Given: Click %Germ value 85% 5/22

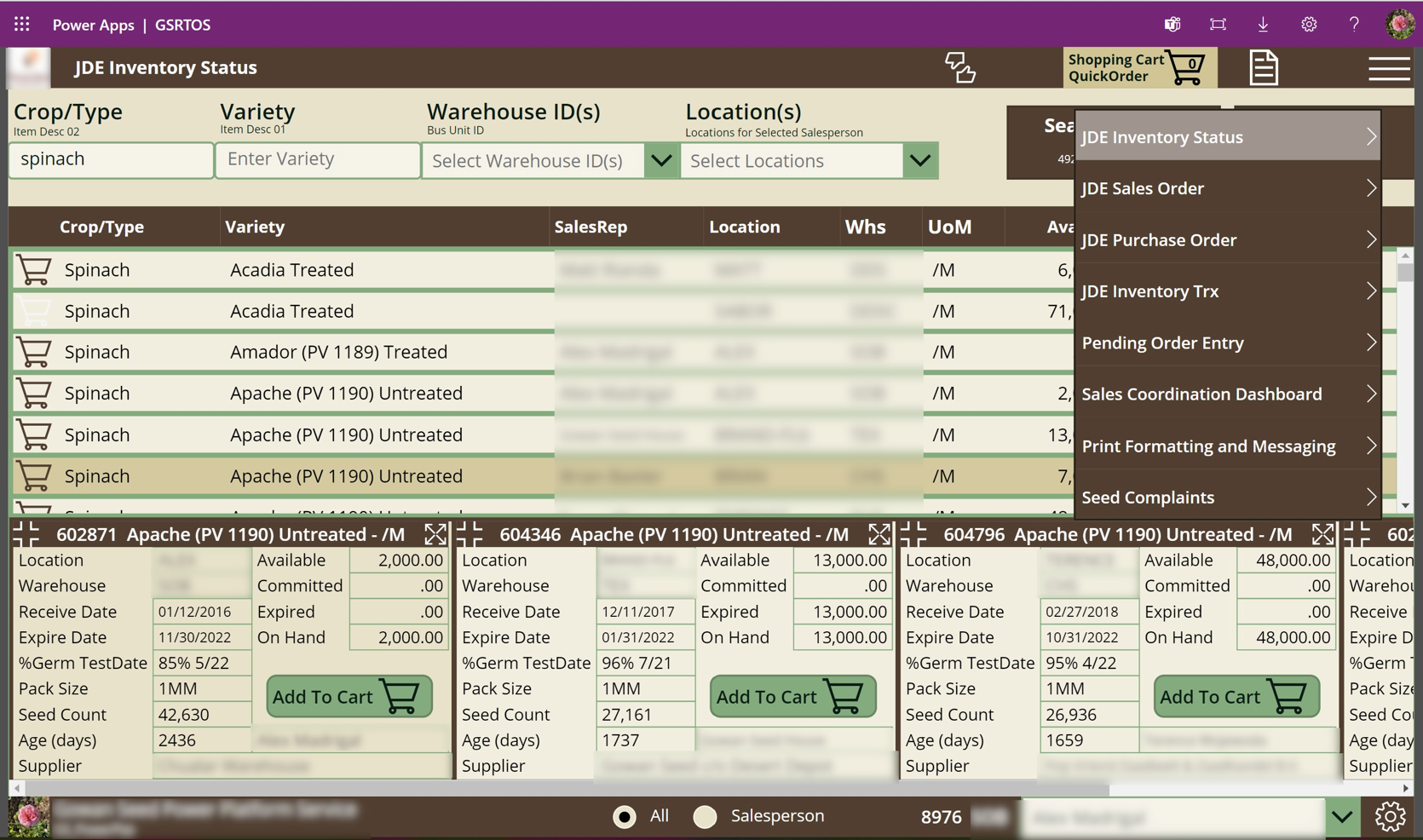Looking at the screenshot, I should 201,663.
